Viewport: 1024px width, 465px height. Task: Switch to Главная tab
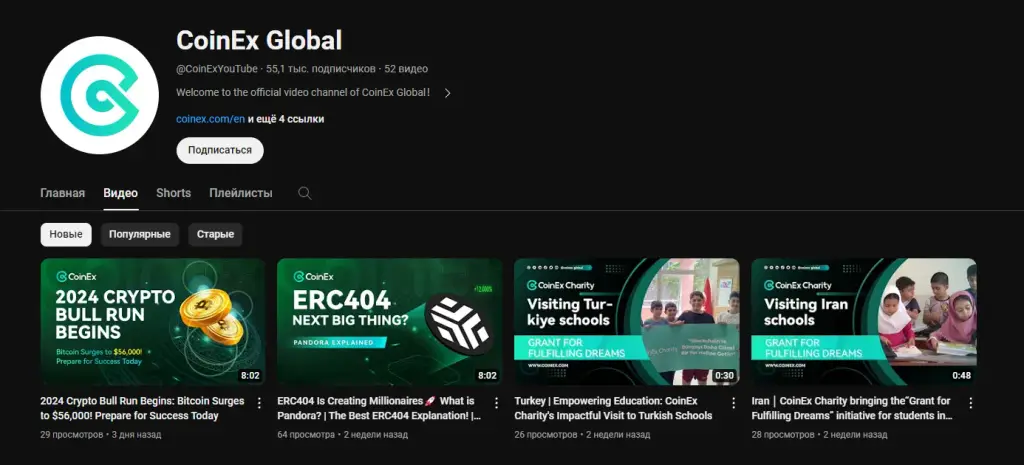tap(63, 193)
